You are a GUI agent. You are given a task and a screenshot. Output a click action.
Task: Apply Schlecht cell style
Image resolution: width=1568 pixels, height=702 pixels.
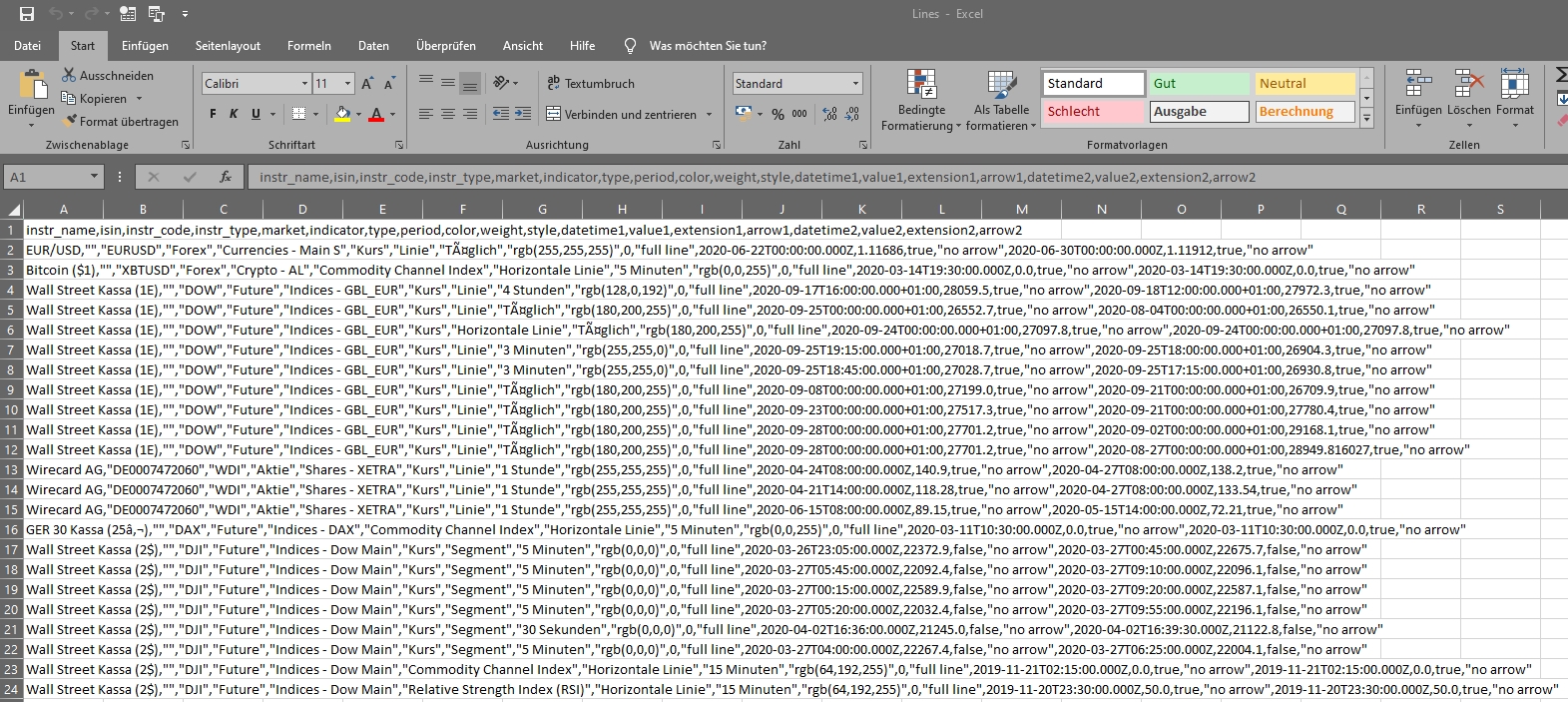coord(1093,112)
